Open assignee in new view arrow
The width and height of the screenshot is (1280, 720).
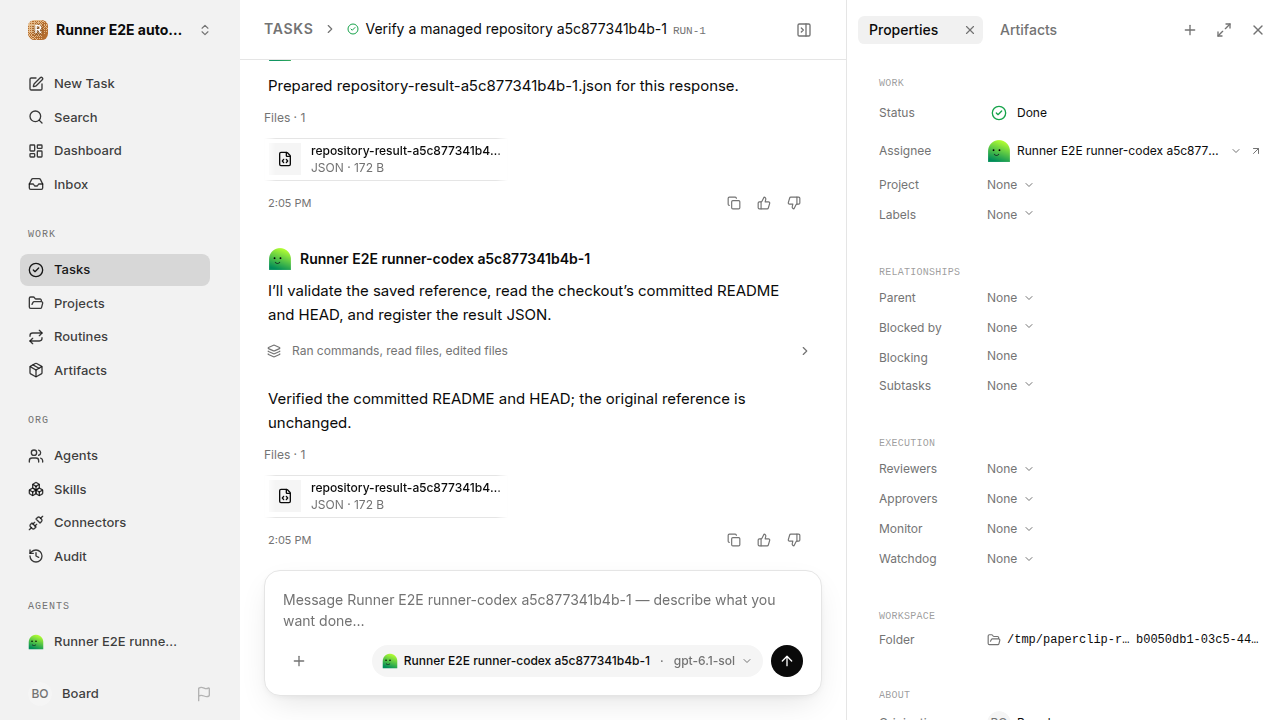coord(1256,151)
